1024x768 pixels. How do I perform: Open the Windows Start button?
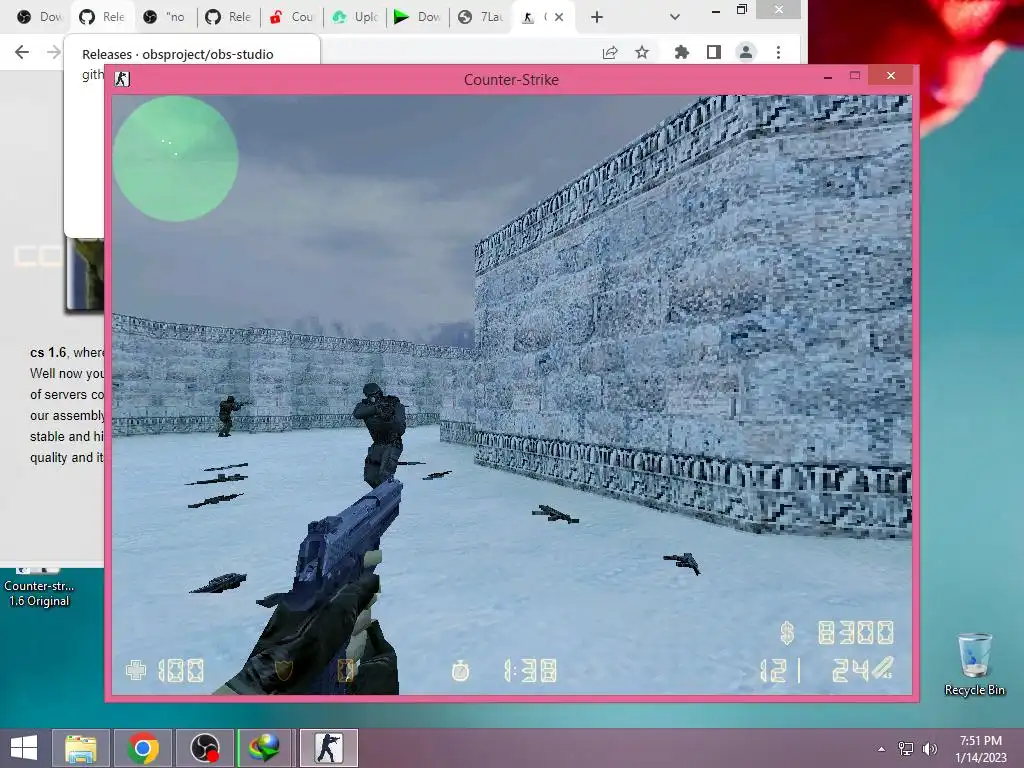coord(24,748)
